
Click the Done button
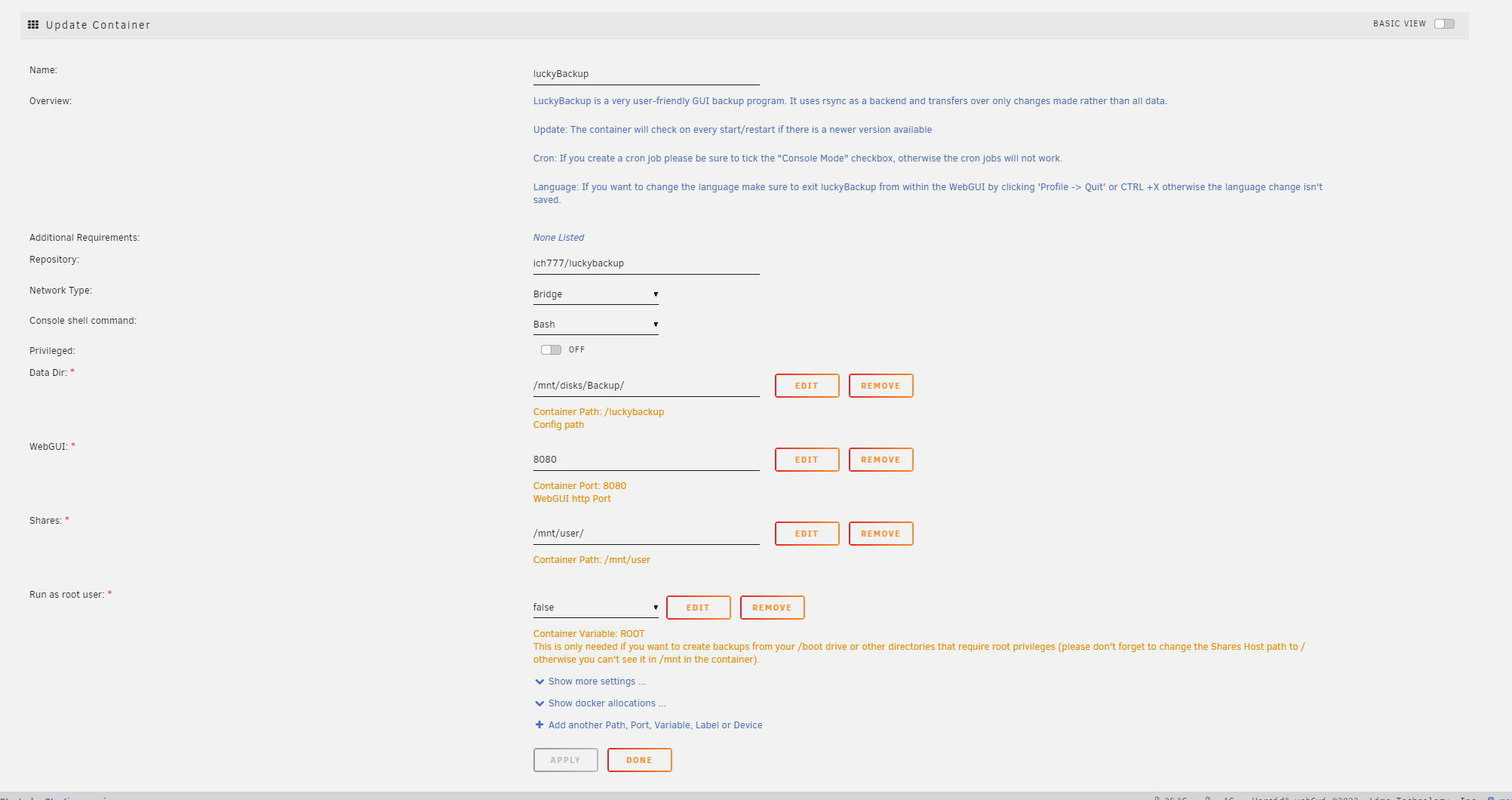click(x=639, y=760)
